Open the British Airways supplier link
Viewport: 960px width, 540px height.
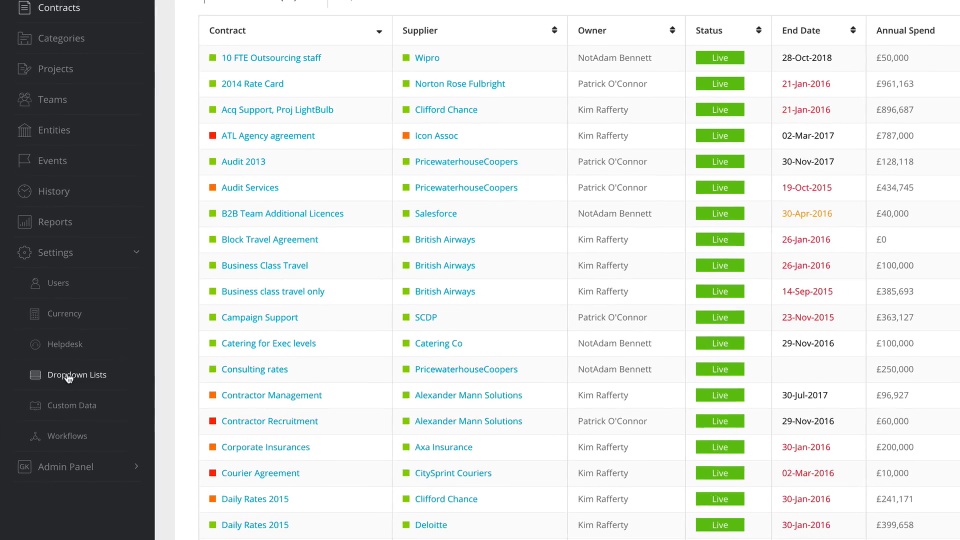445,240
